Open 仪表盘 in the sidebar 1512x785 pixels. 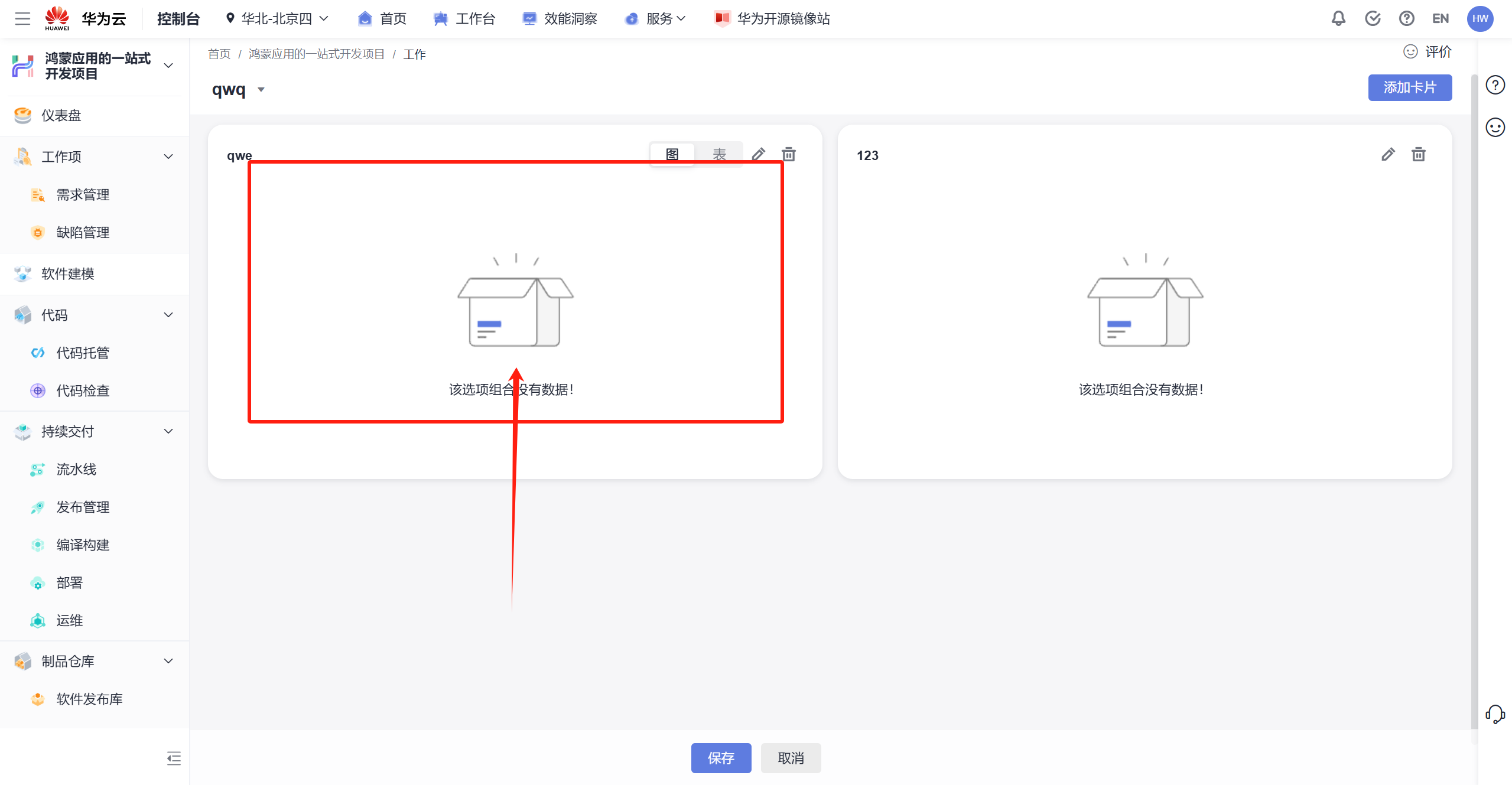[x=61, y=116]
